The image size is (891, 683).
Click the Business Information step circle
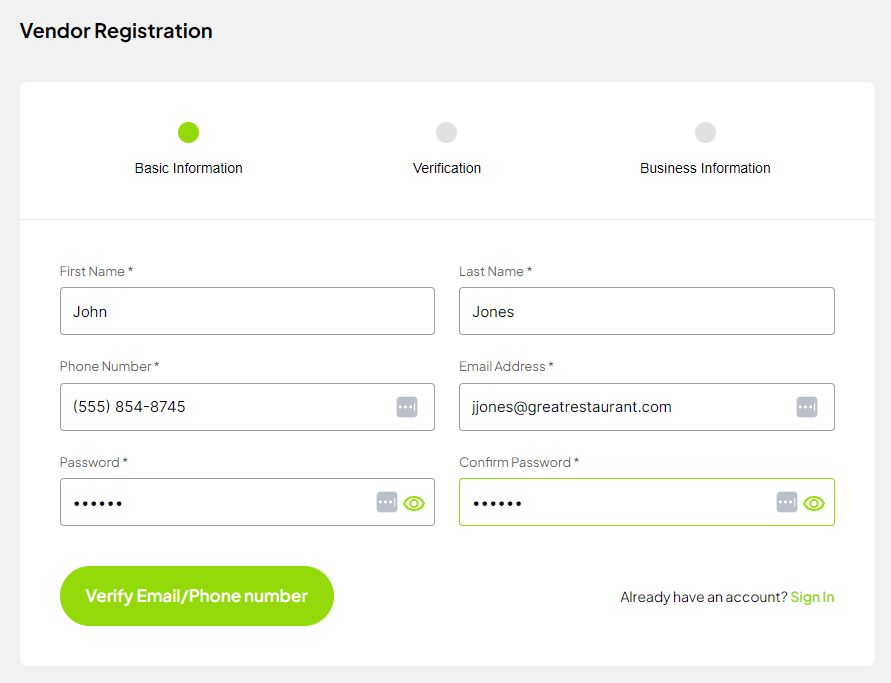(705, 132)
